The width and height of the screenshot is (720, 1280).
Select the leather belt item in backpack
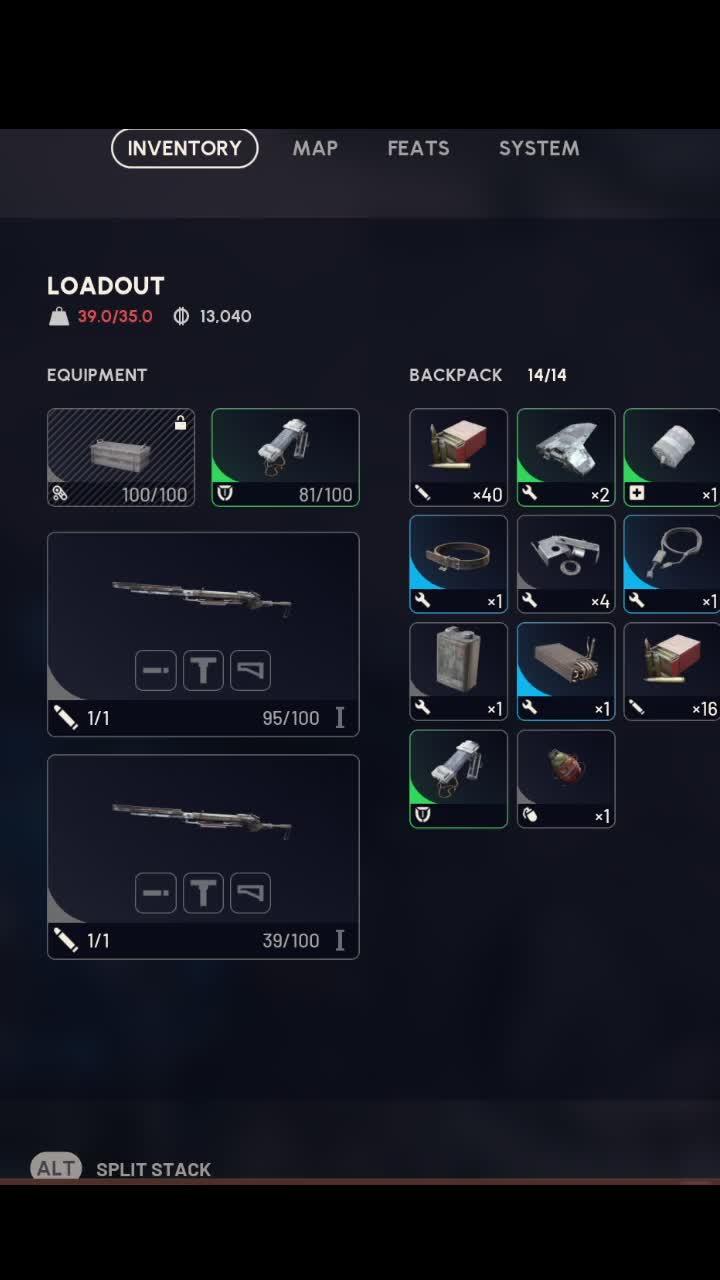(x=458, y=564)
